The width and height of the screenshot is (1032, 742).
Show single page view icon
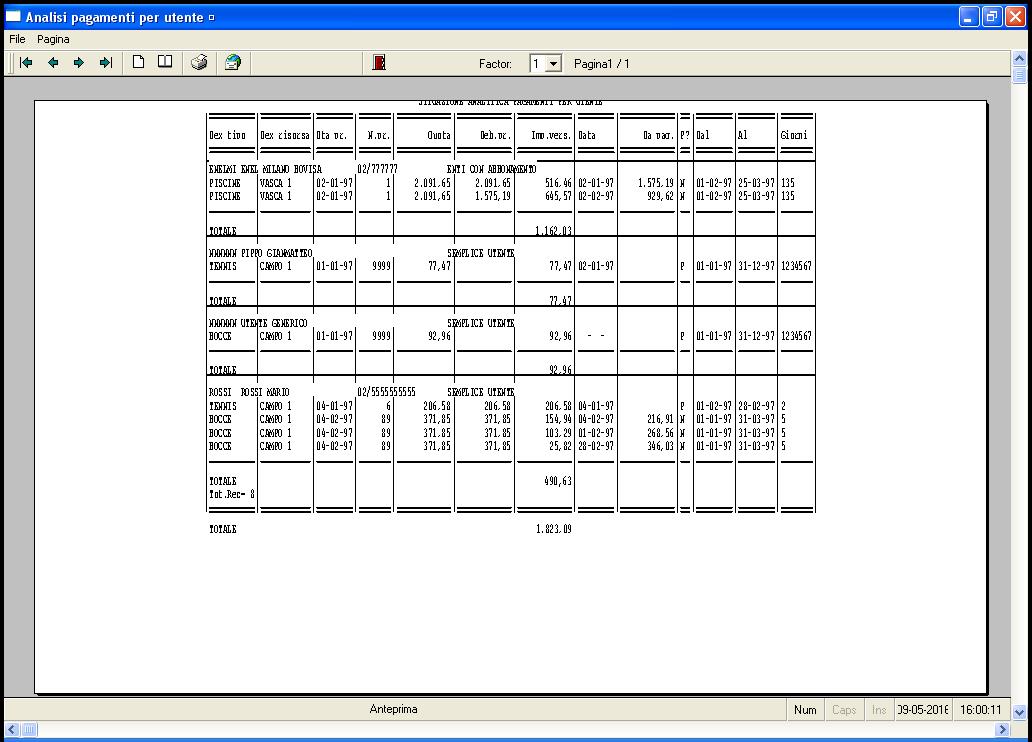138,63
